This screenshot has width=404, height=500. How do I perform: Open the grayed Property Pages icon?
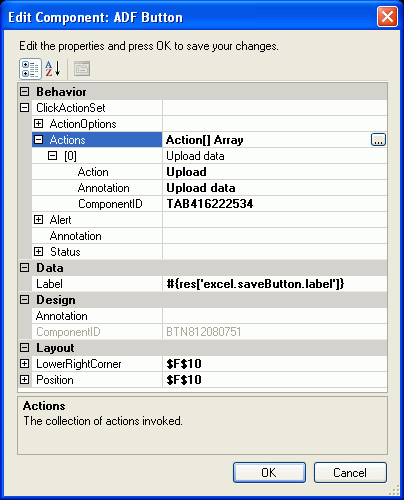pyautogui.click(x=82, y=69)
